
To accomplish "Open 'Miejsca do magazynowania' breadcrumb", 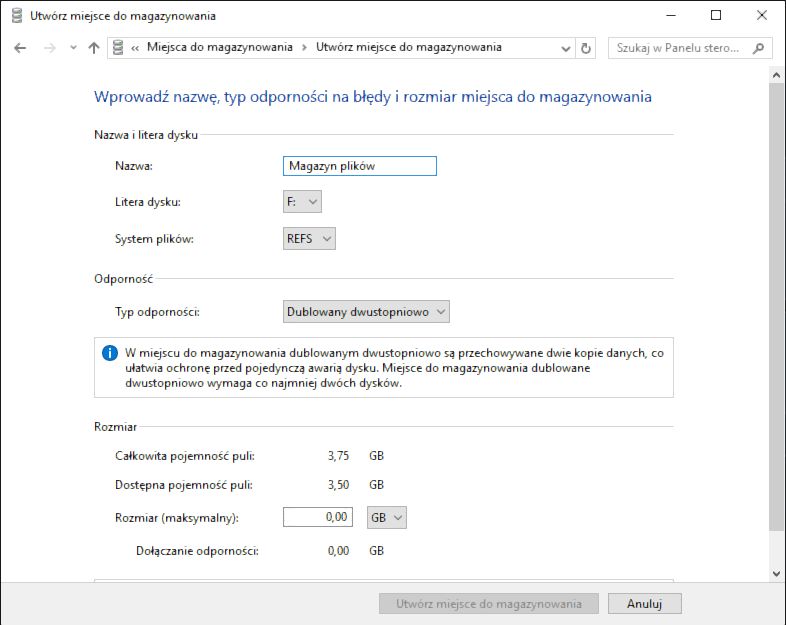I will coord(220,47).
